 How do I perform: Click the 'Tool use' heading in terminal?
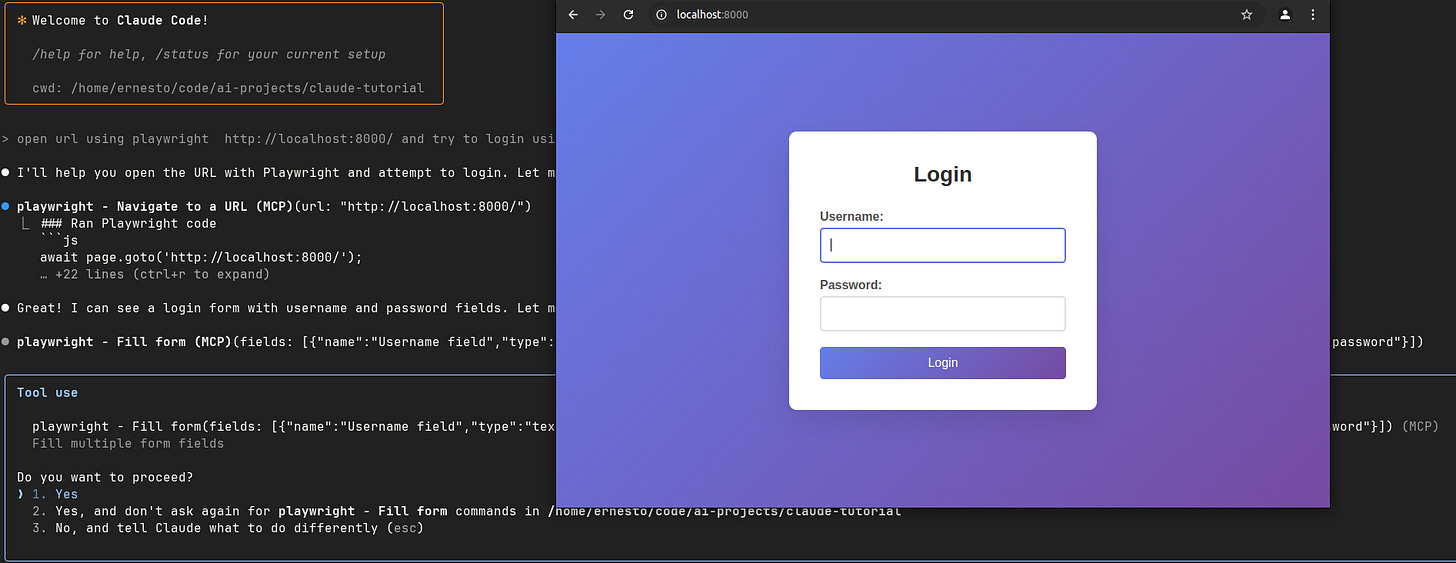pos(47,393)
